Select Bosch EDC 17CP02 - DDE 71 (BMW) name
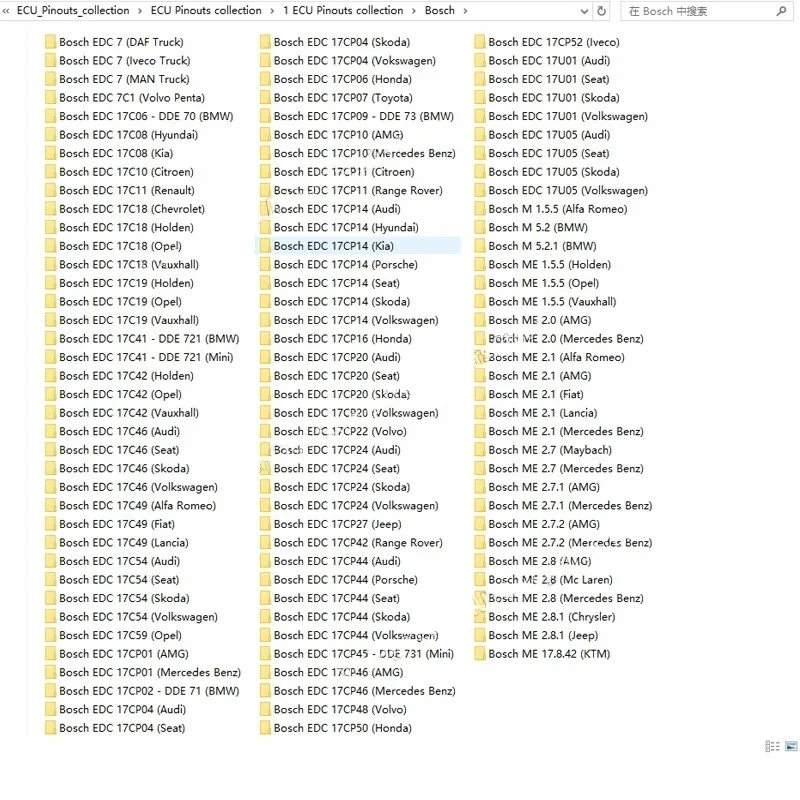Viewport: 800px width, 800px height. click(x=149, y=691)
